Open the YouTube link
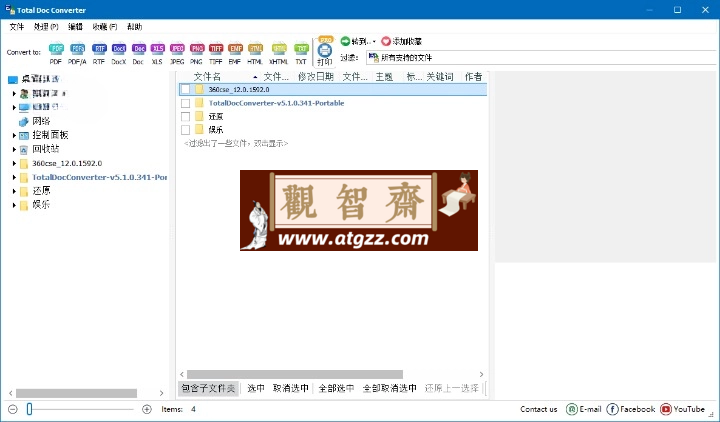The height and width of the screenshot is (422, 720). tap(682, 409)
